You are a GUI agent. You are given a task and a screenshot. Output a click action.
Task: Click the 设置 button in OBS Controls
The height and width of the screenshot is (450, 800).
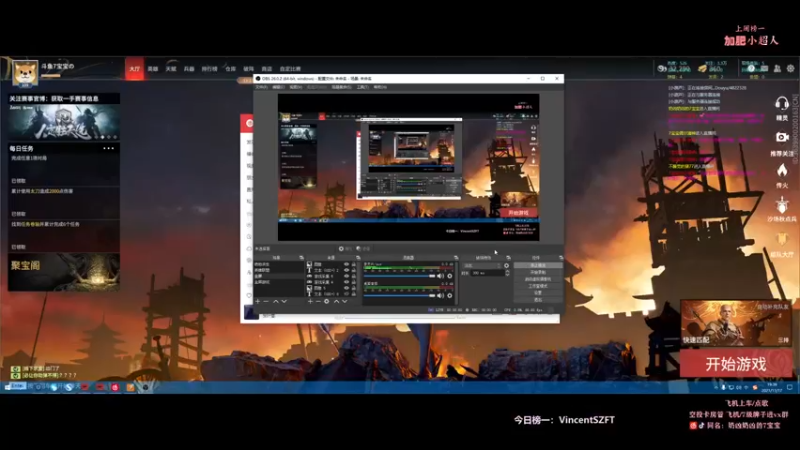pyautogui.click(x=538, y=293)
